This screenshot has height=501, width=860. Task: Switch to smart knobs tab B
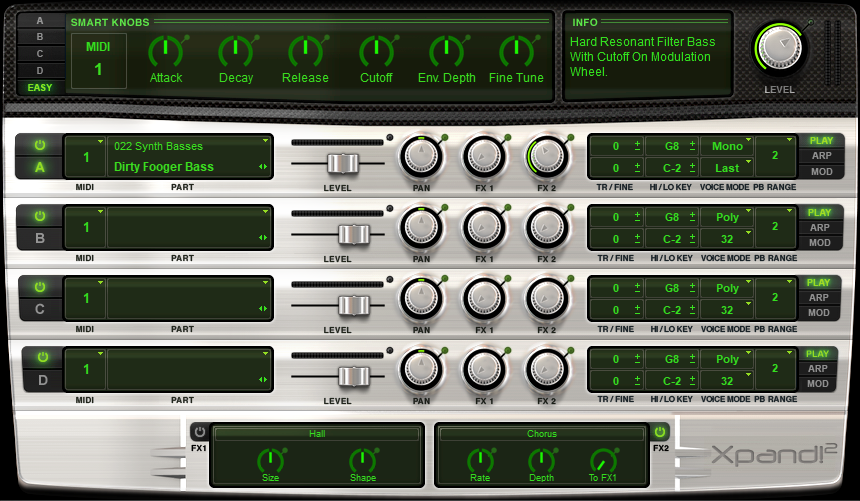click(40, 37)
